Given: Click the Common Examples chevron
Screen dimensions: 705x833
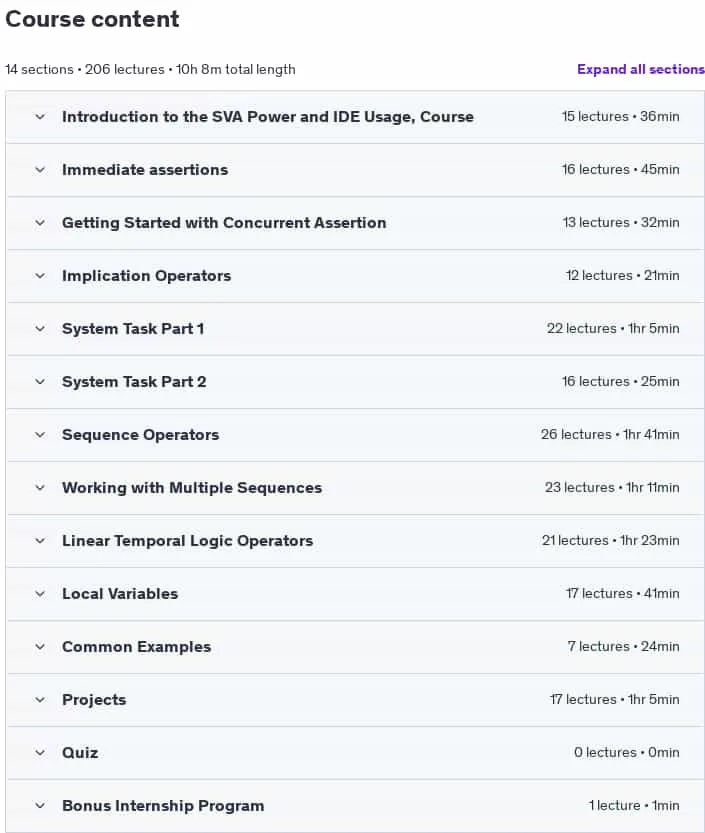Looking at the screenshot, I should 40,647.
